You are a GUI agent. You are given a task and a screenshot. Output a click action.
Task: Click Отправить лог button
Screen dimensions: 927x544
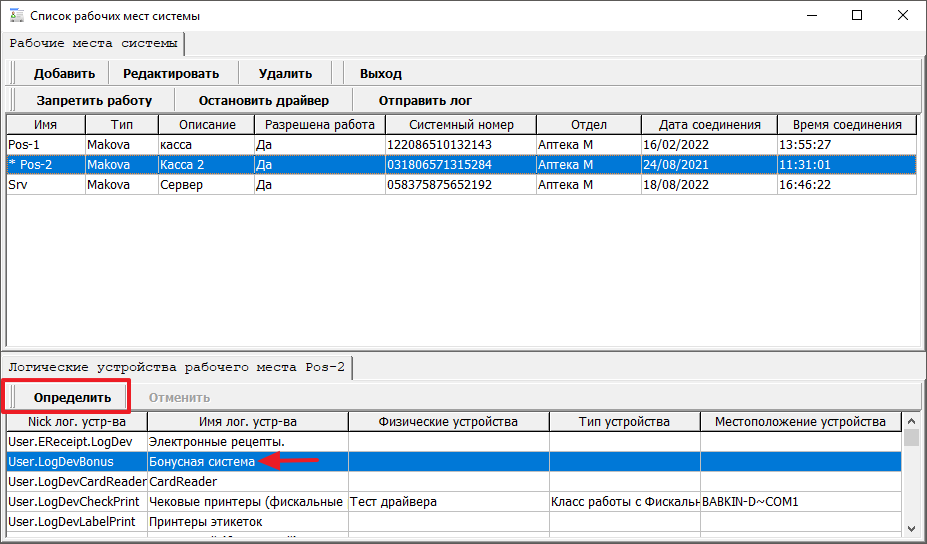point(425,100)
